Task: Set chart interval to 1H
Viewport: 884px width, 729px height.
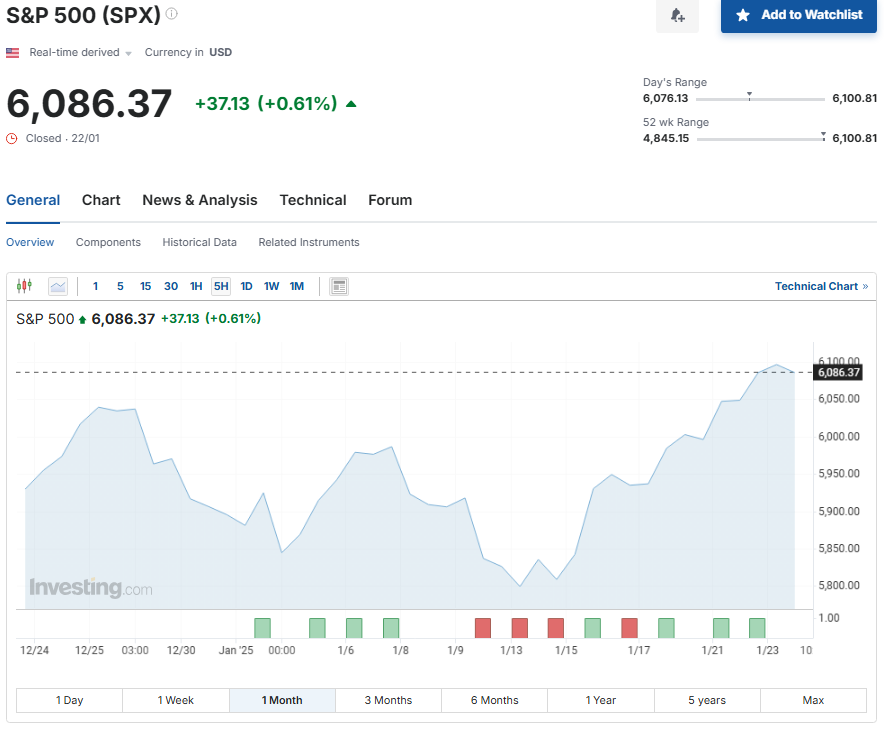Action: coord(196,286)
